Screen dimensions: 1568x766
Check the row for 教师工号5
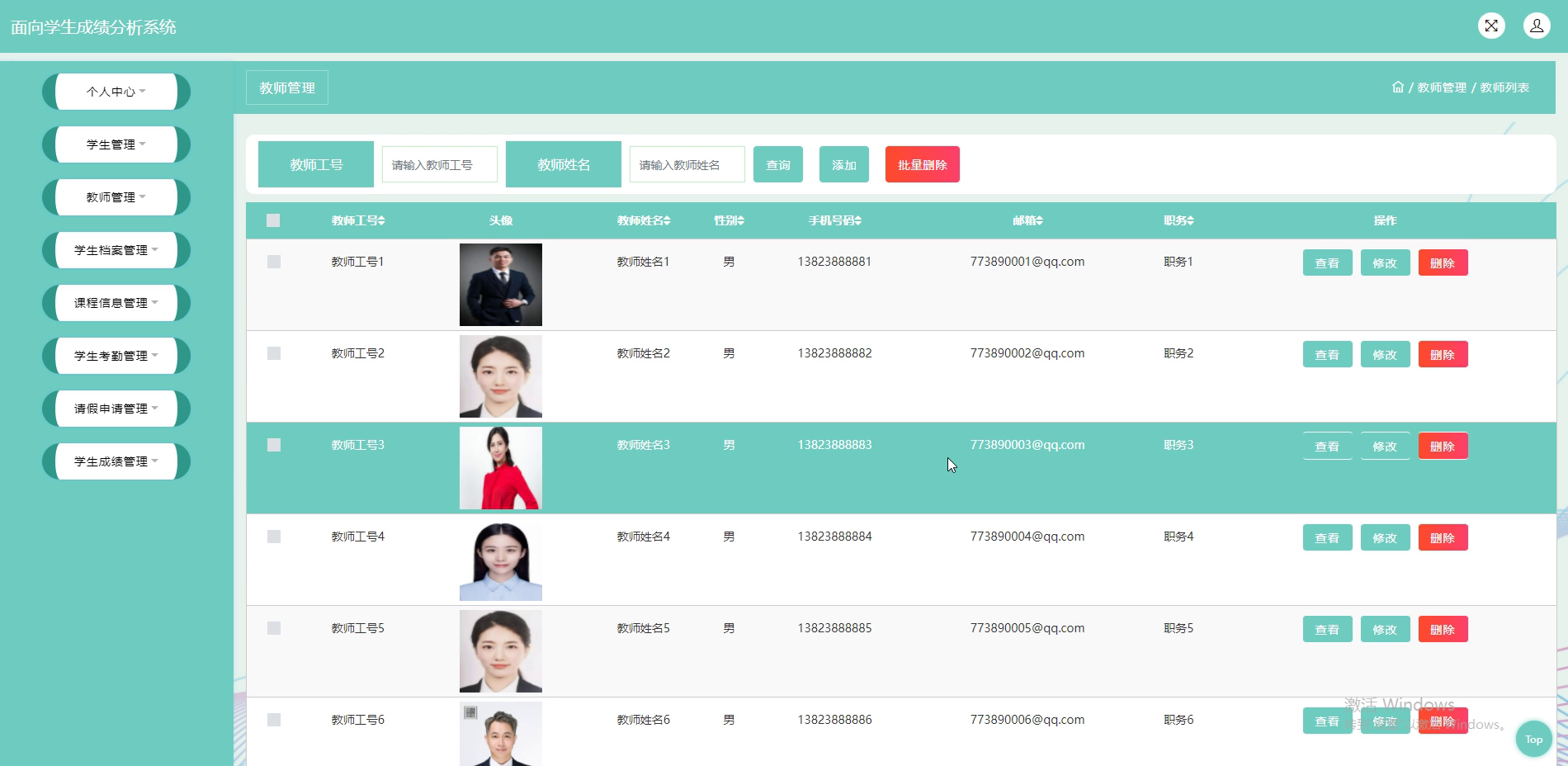[x=274, y=628]
